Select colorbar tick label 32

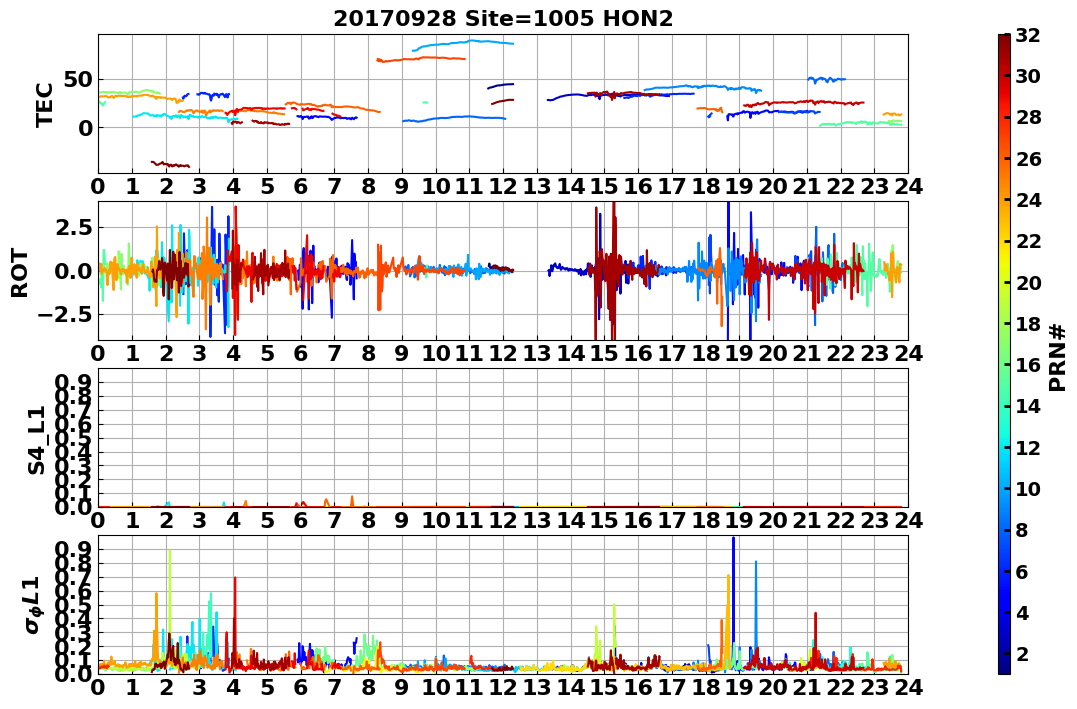tap(1028, 35)
